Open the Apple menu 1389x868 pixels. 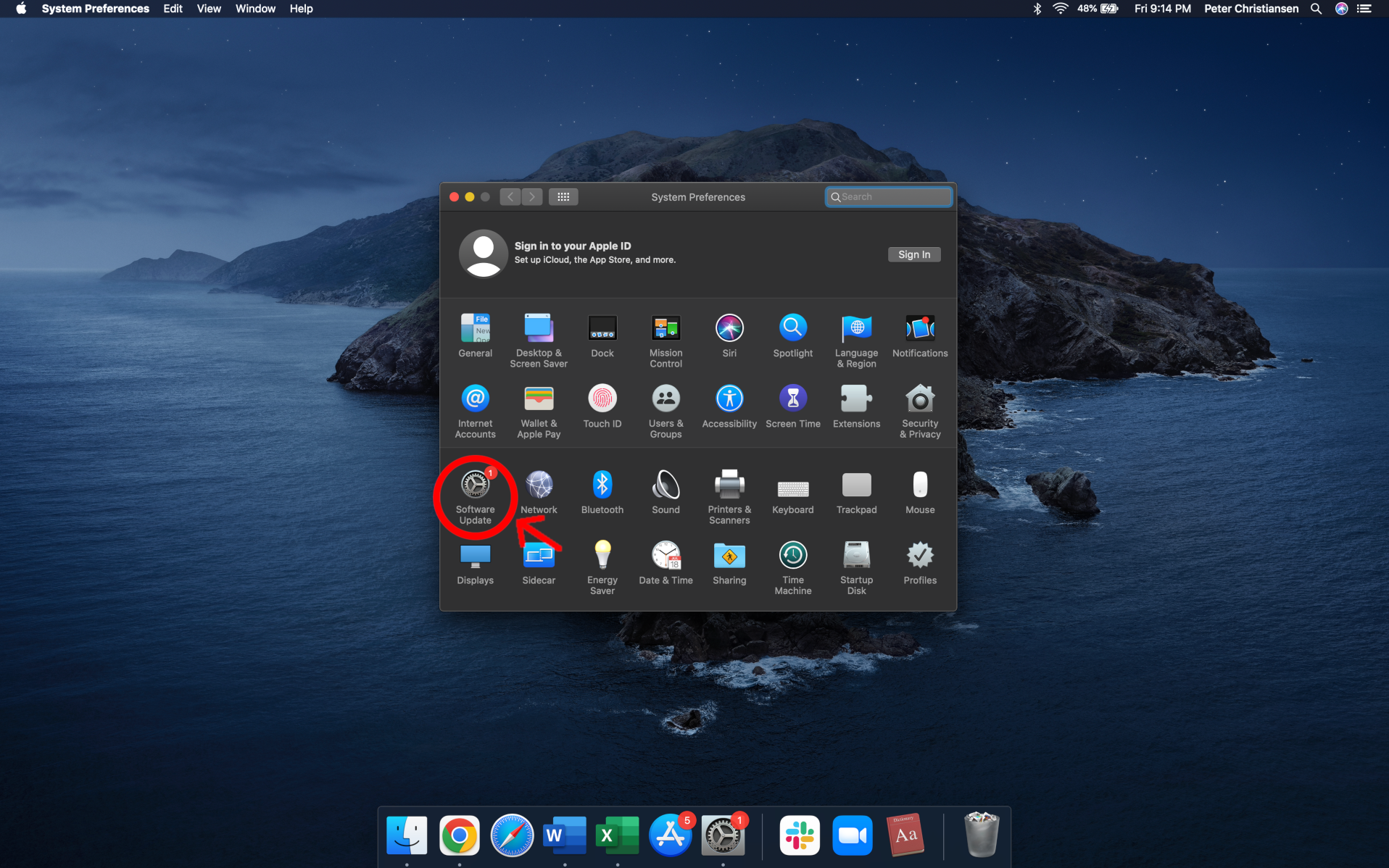pyautogui.click(x=21, y=9)
